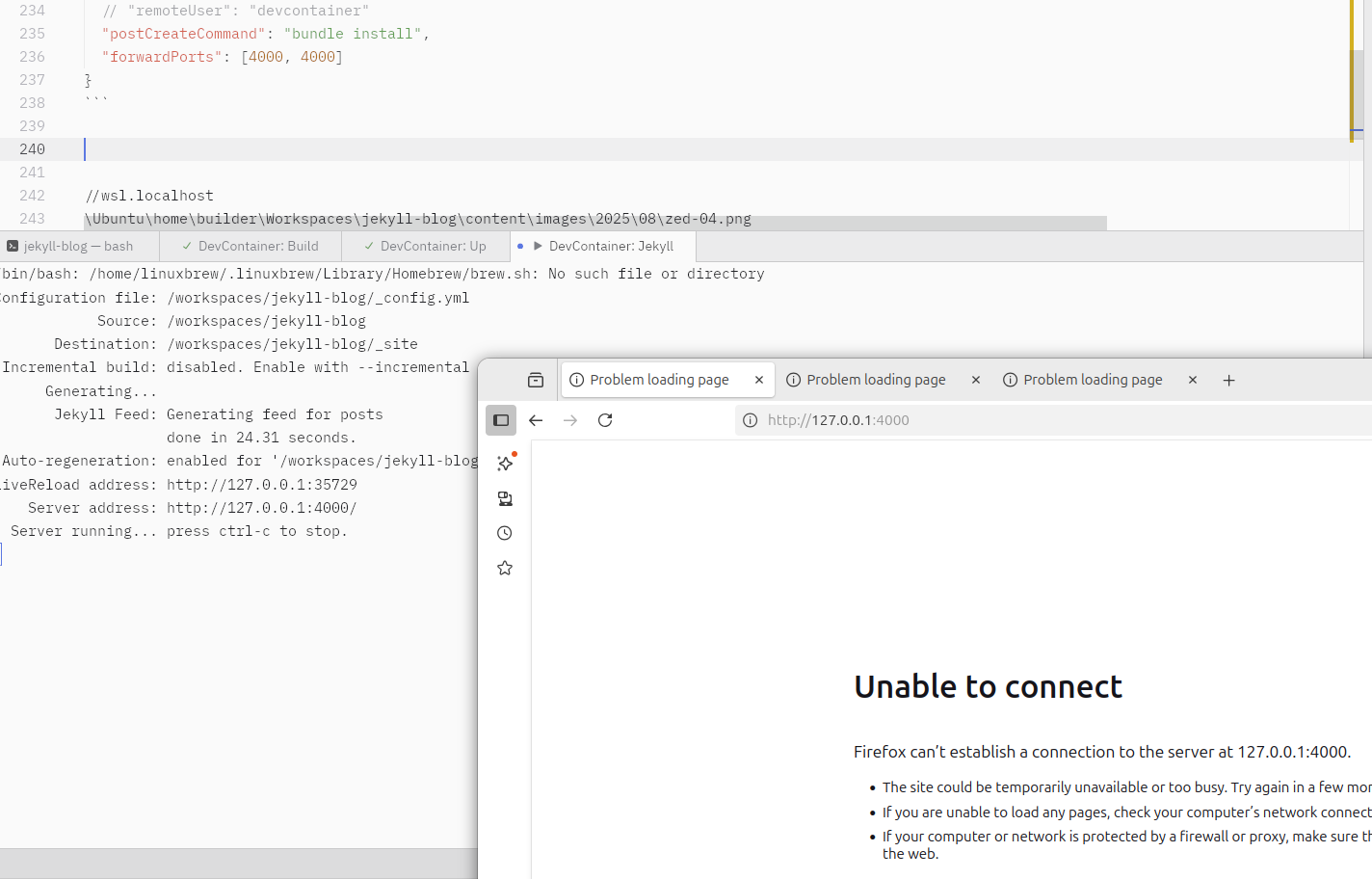This screenshot has height=879, width=1372.
Task: Open a new Firefox tab
Action: [1228, 380]
